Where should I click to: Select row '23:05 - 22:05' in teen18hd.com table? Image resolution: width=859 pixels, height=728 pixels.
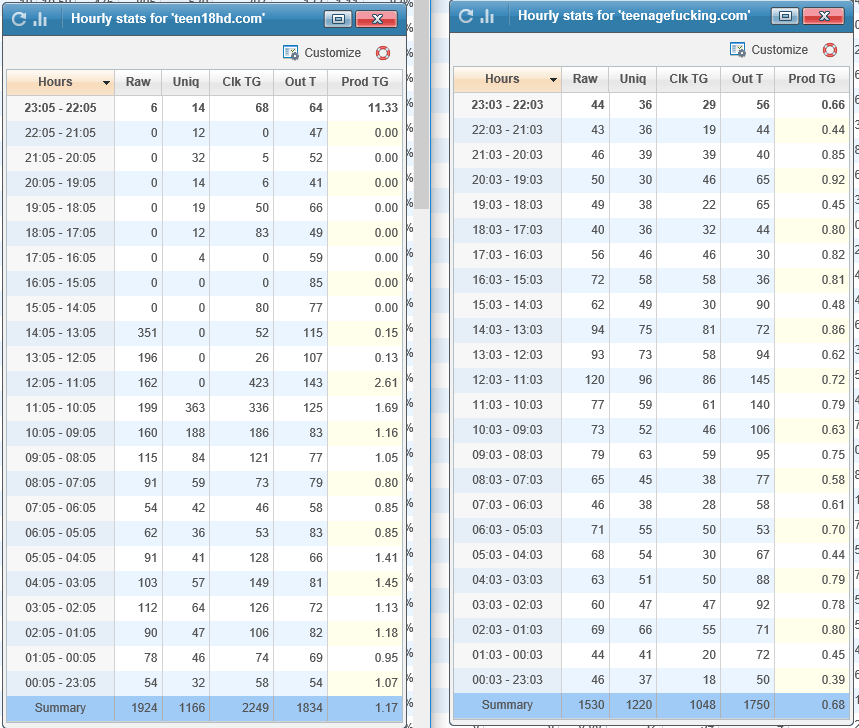click(x=204, y=108)
